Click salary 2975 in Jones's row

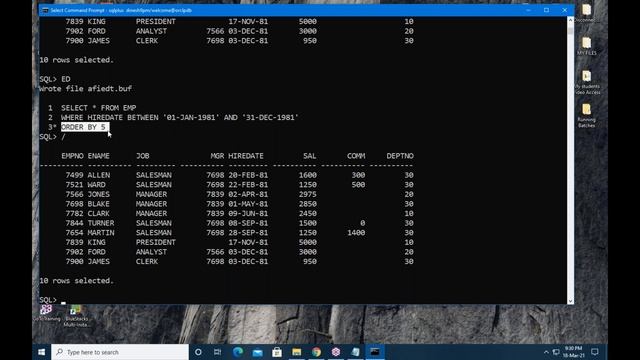[x=307, y=194]
